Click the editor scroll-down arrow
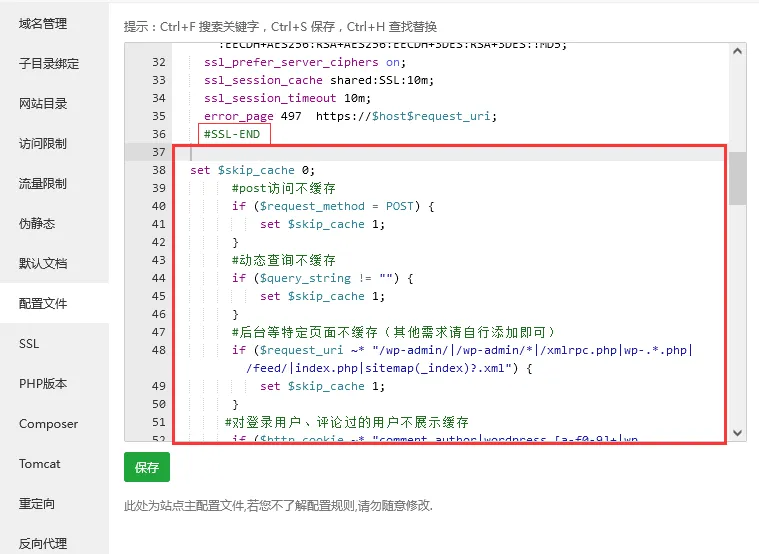This screenshot has height=554, width=759. (737, 432)
